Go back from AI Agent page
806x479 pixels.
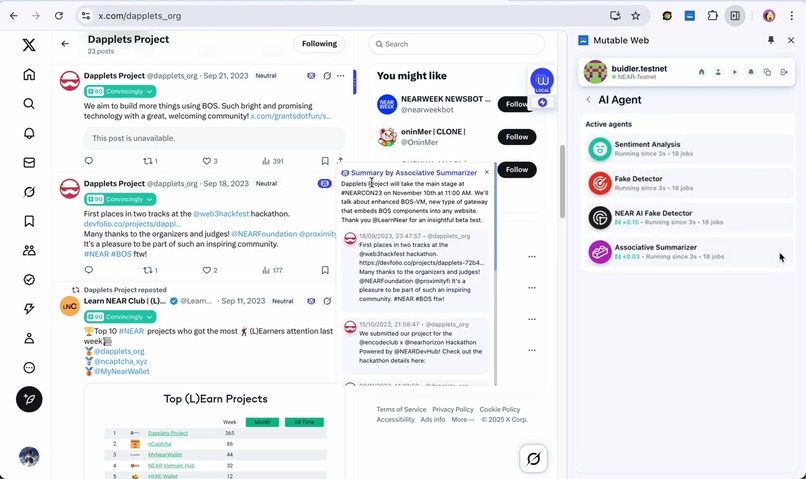588,100
